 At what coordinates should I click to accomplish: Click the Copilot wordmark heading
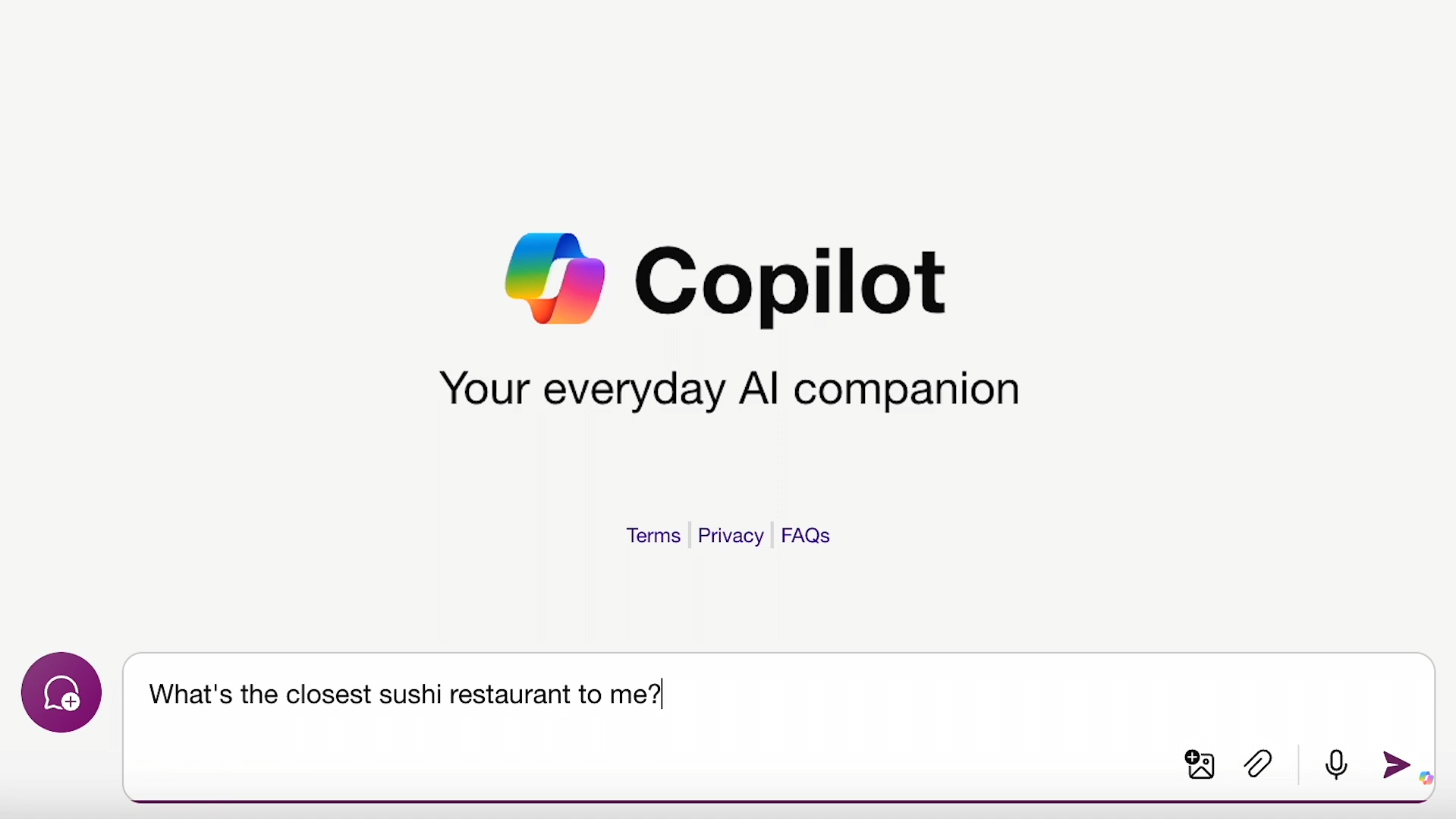pos(789,282)
